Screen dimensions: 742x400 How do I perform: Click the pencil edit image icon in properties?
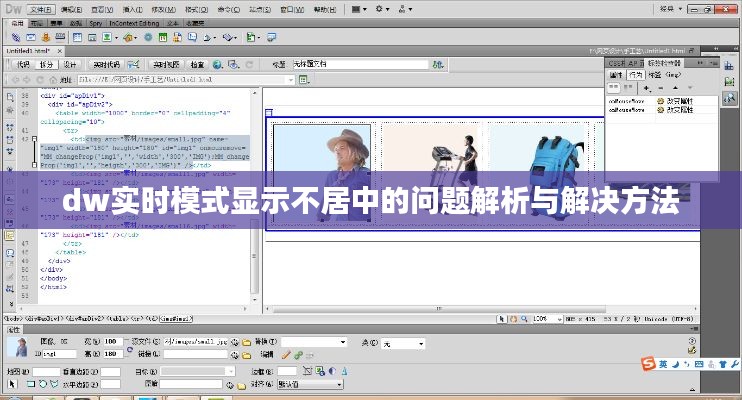click(284, 353)
